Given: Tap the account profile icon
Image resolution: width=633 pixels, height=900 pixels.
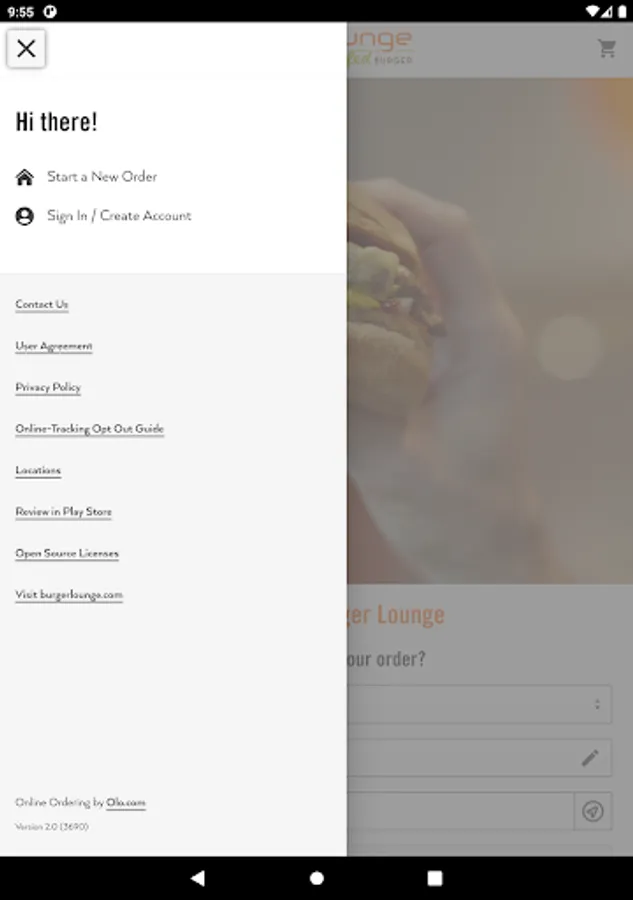Looking at the screenshot, I should 25,216.
